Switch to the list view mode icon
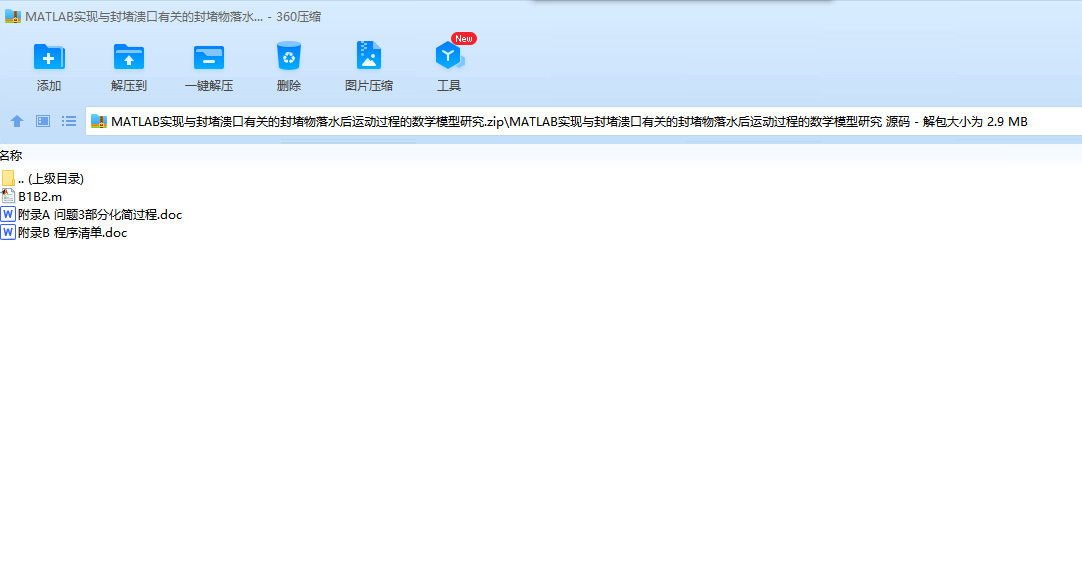The image size is (1082, 588). (x=69, y=121)
